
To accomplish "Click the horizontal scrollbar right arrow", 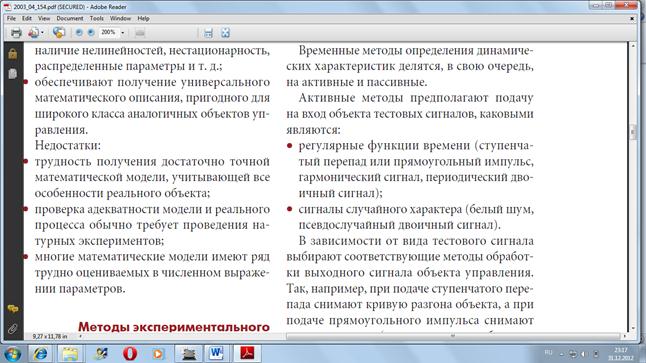I will tap(625, 336).
